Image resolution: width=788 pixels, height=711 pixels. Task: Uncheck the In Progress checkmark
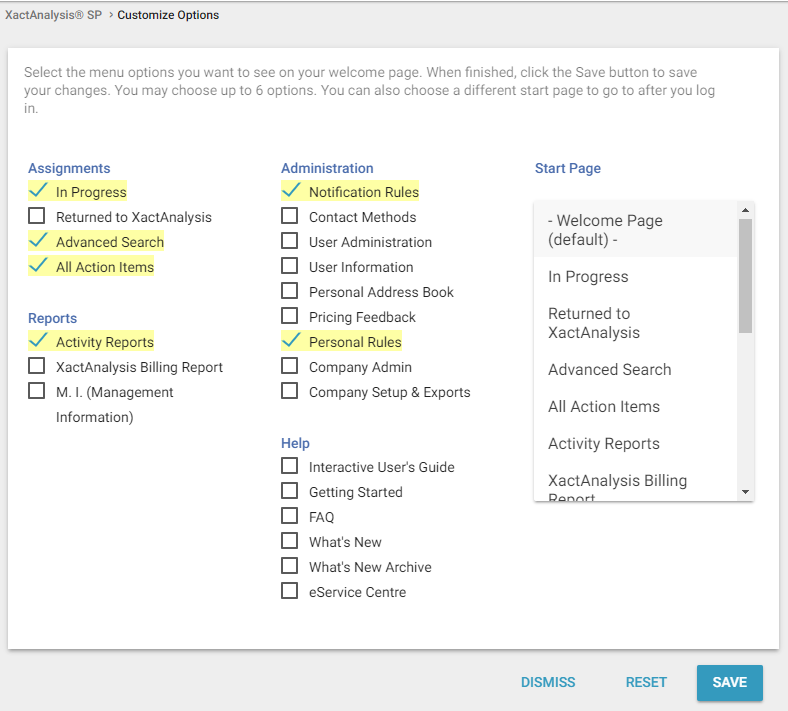point(38,191)
